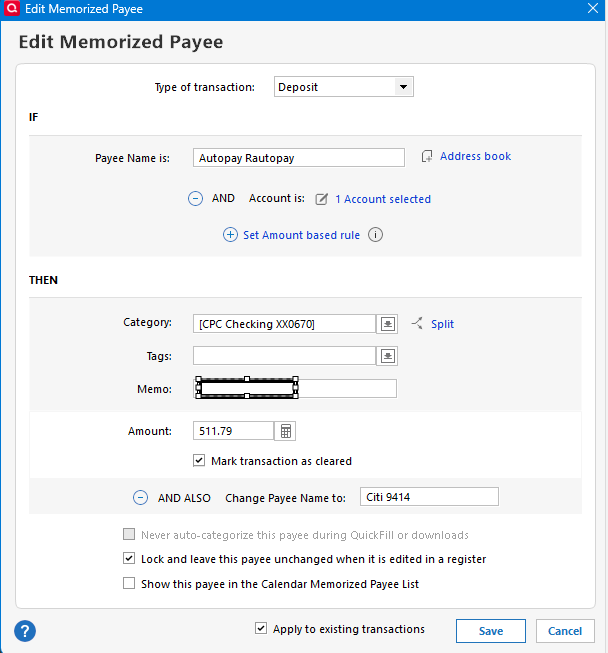Expand the Tags dropdown list

coord(387,356)
